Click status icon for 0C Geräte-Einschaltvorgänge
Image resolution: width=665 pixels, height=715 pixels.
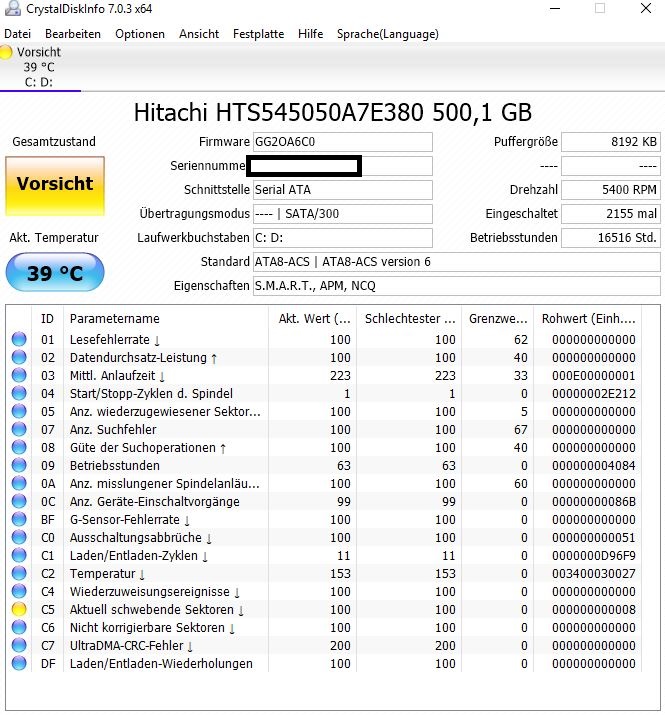(x=19, y=501)
